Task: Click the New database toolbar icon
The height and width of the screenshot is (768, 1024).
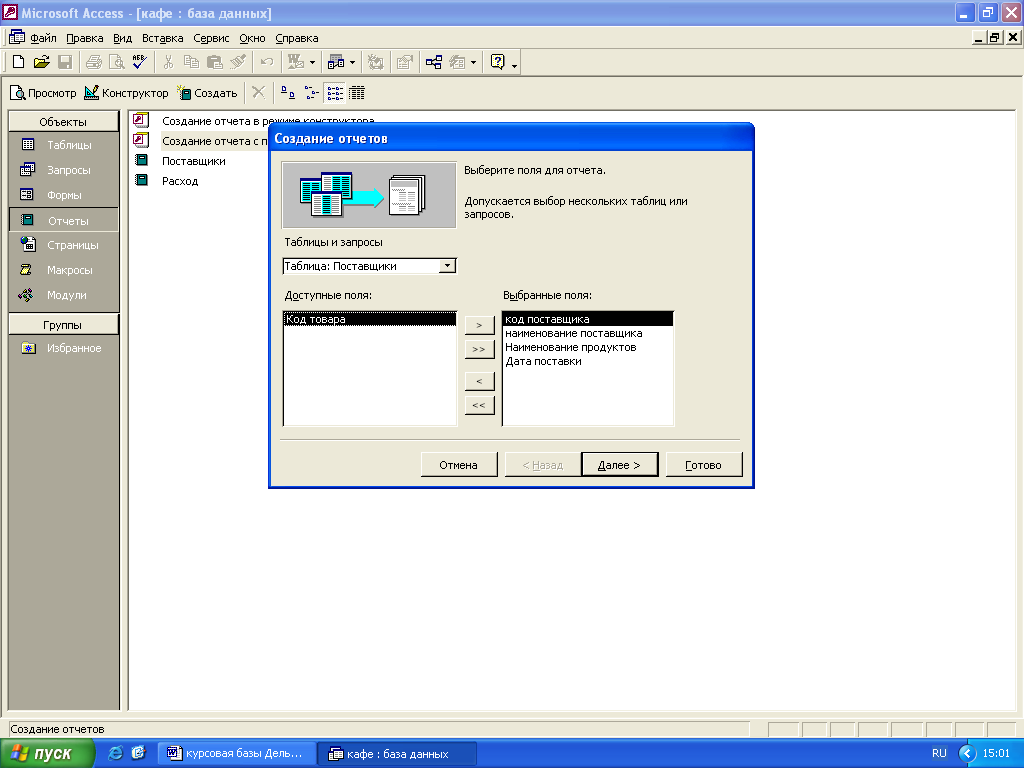Action: click(x=18, y=62)
